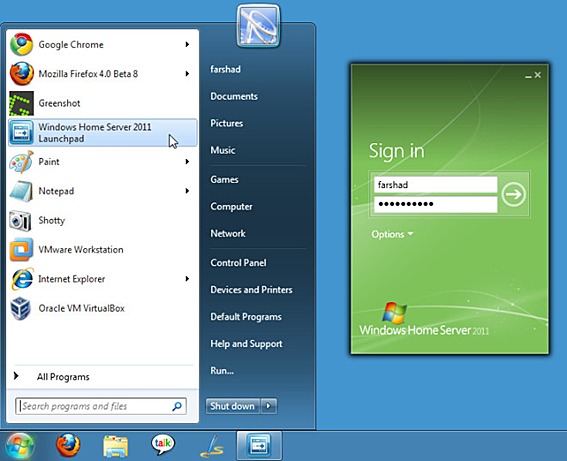Click the username field containing farshad
Screen dimensions: 567x461
click(435, 185)
